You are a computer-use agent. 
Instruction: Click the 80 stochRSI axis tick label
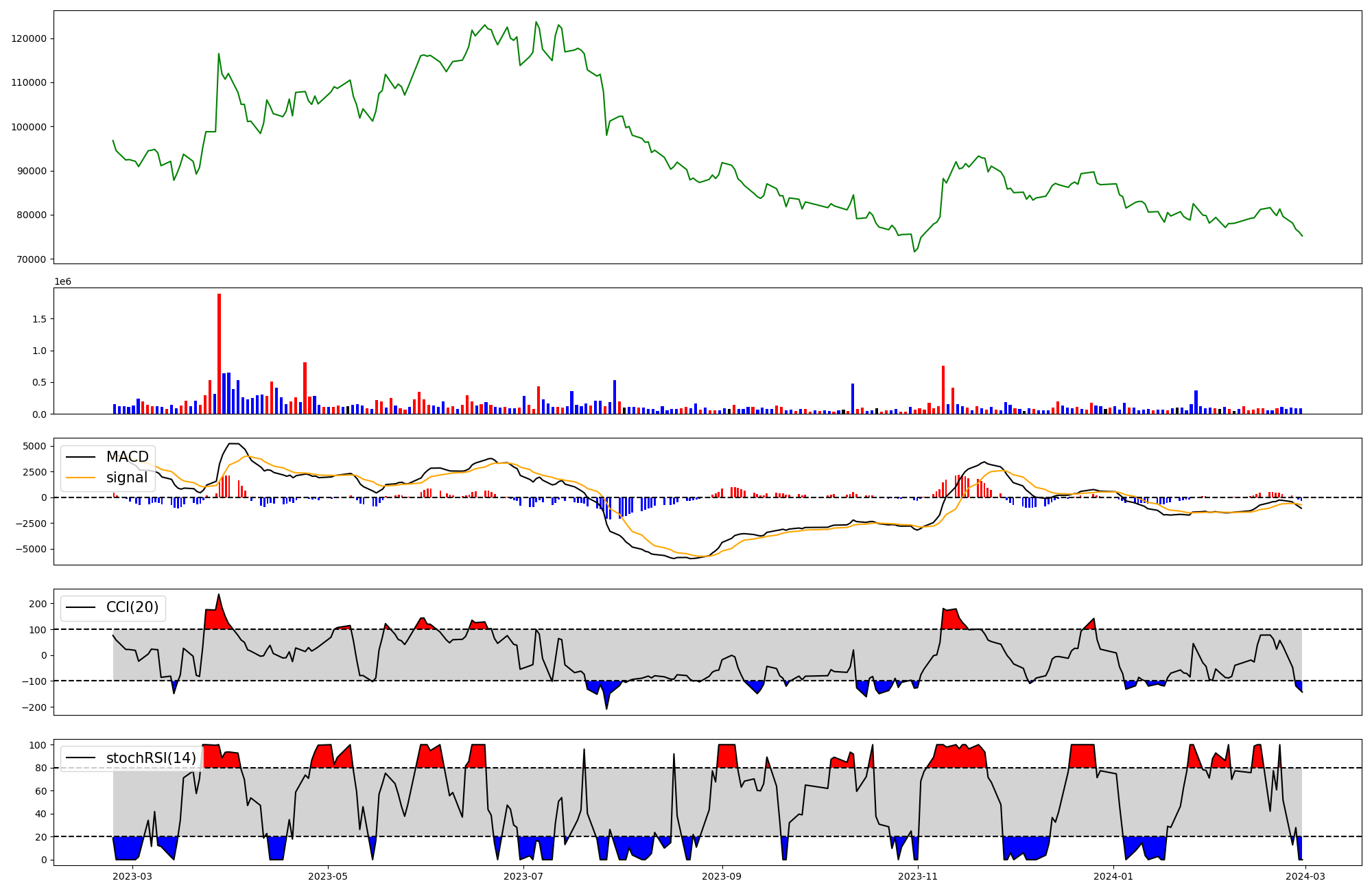41,768
